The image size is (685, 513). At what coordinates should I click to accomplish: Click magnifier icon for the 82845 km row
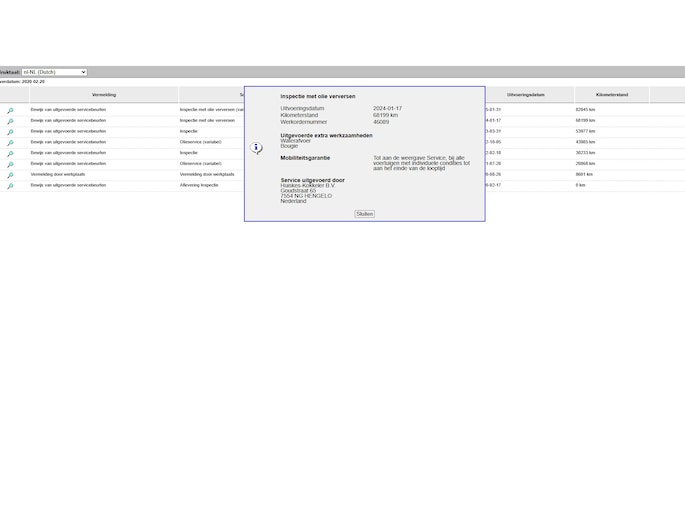click(x=10, y=110)
